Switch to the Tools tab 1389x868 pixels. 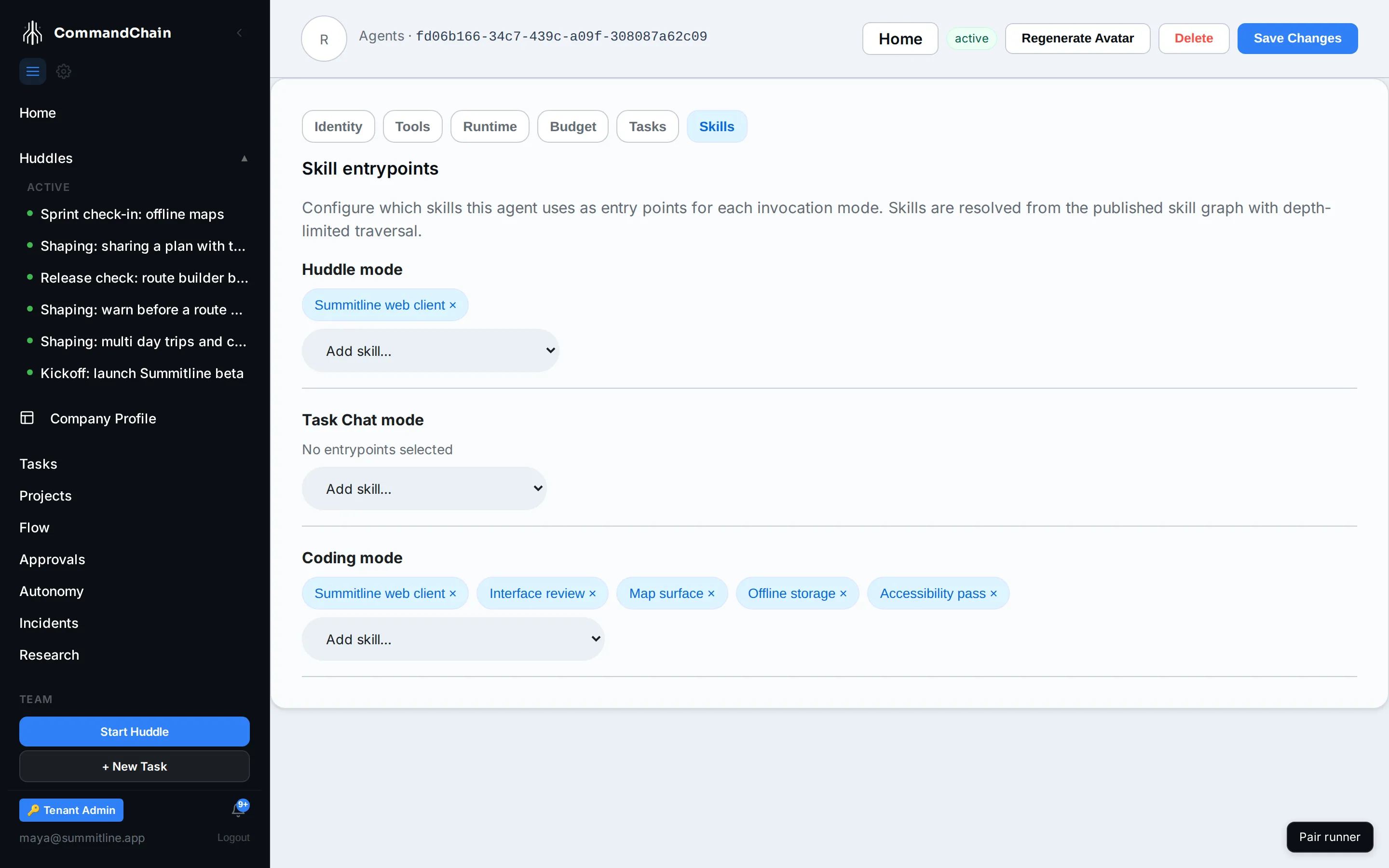point(412,126)
